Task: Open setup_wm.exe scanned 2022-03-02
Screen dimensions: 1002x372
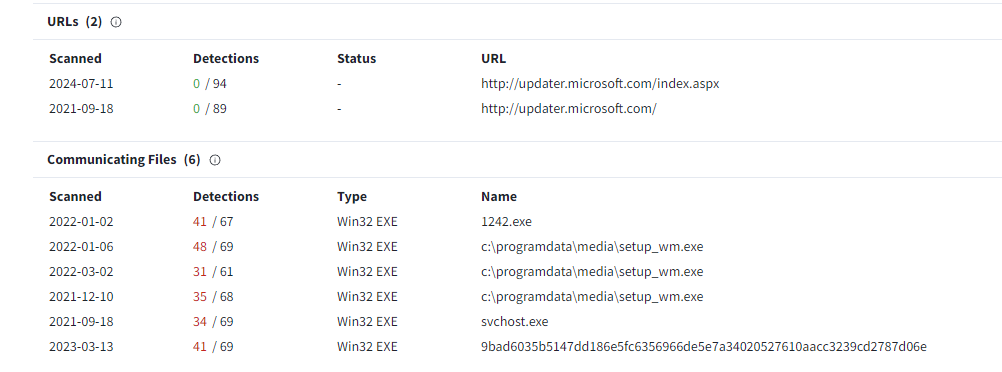Action: 592,272
